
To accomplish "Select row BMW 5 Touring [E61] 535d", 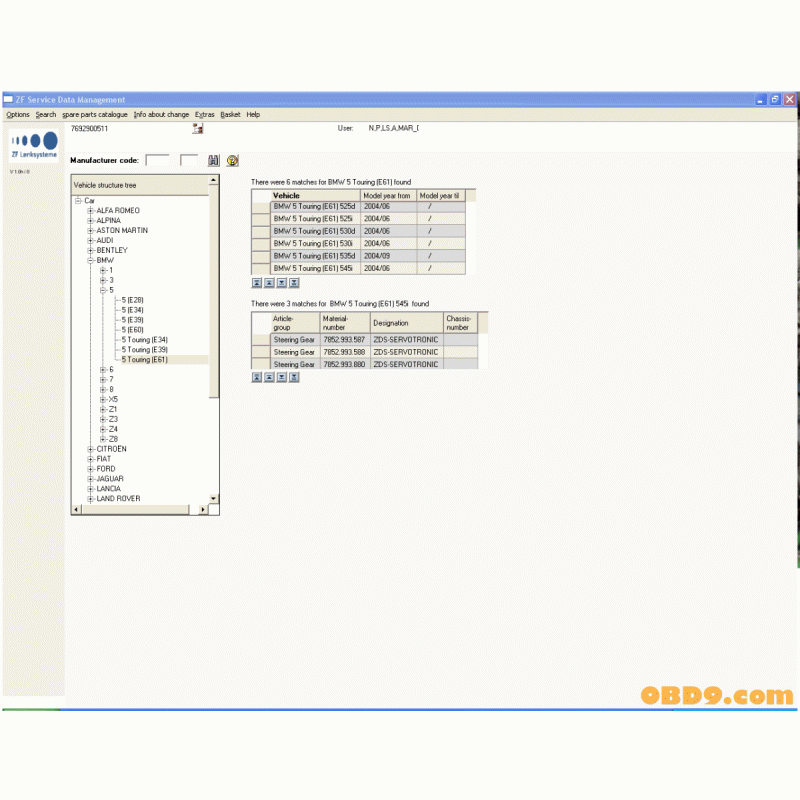I will pos(358,256).
